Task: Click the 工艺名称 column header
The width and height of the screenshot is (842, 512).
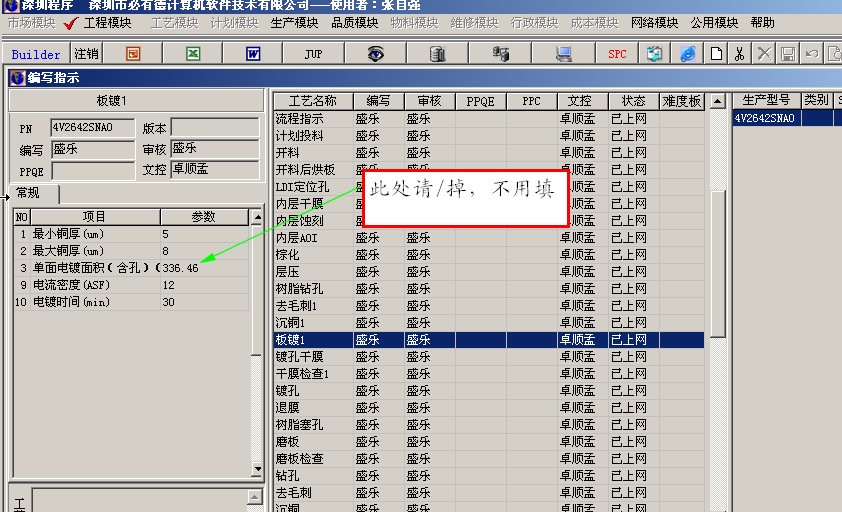Action: click(x=313, y=101)
